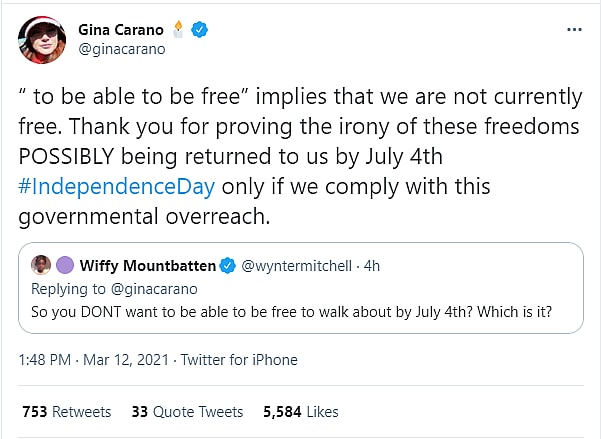
Task: Click the purple circle next to Wiffy Mountbatten
Action: 64,265
